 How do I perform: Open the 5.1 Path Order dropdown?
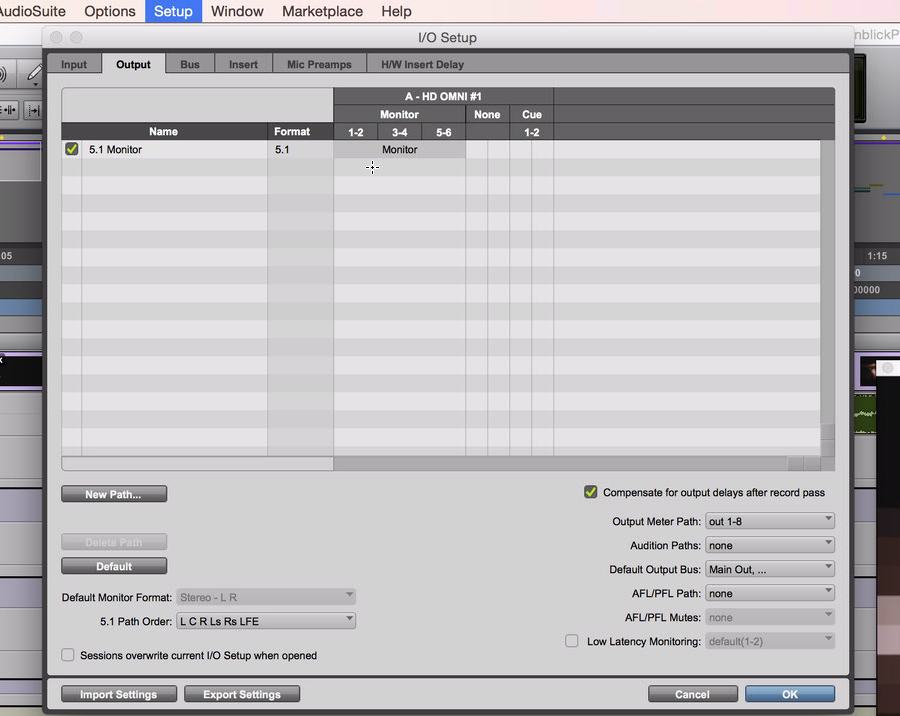point(265,621)
